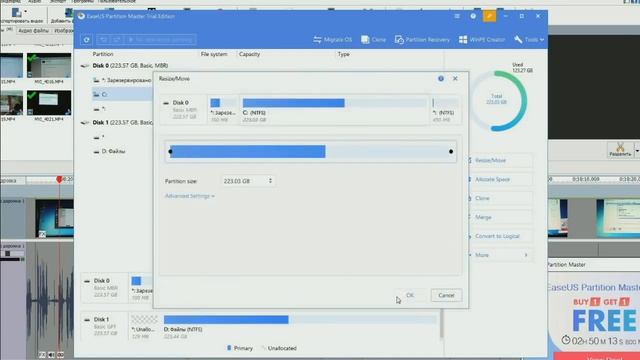Expand the Tools dropdown menu
The width and height of the screenshot is (640, 360).
[x=529, y=40]
